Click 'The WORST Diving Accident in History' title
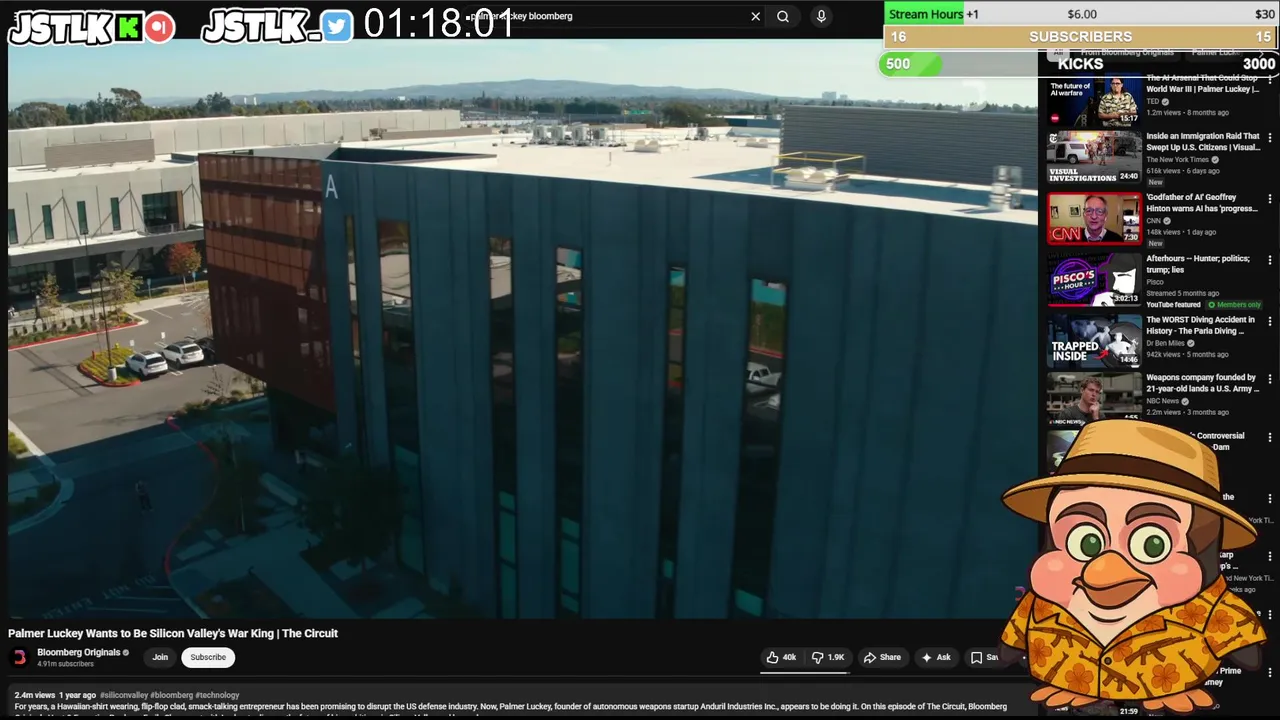The height and width of the screenshot is (720, 1280). [x=1200, y=325]
